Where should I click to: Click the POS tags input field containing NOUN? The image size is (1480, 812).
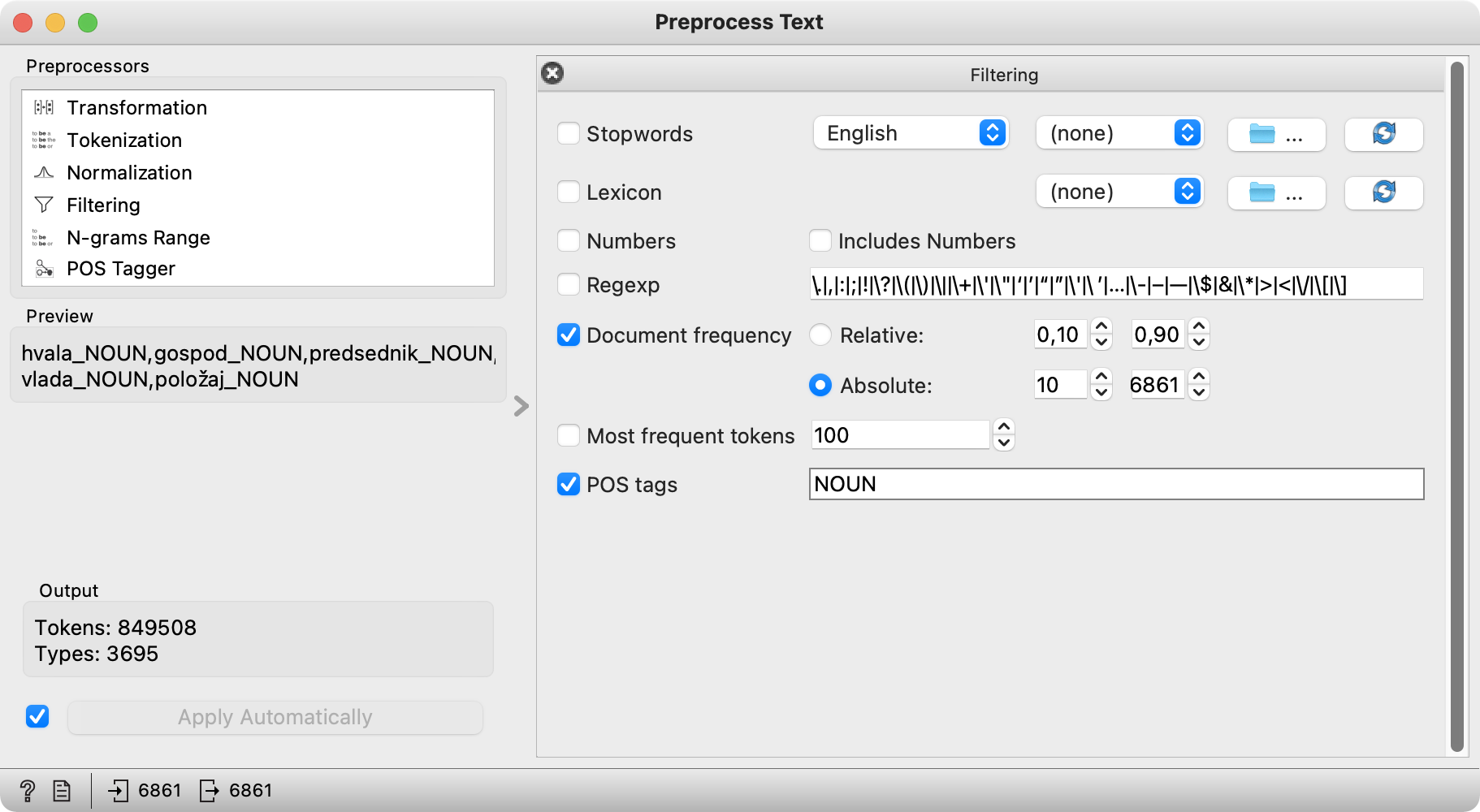coord(1116,484)
